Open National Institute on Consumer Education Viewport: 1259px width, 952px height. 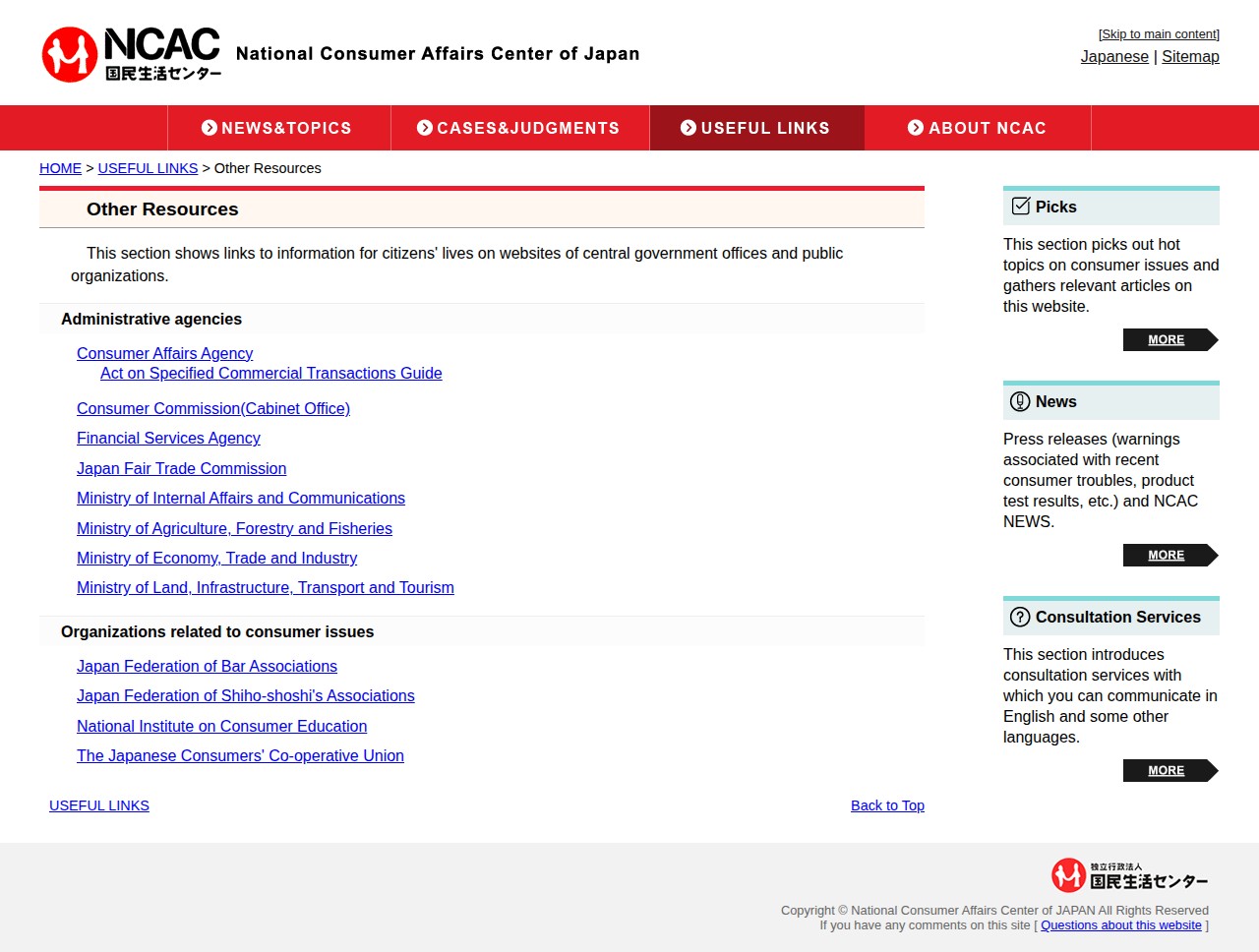pos(221,726)
